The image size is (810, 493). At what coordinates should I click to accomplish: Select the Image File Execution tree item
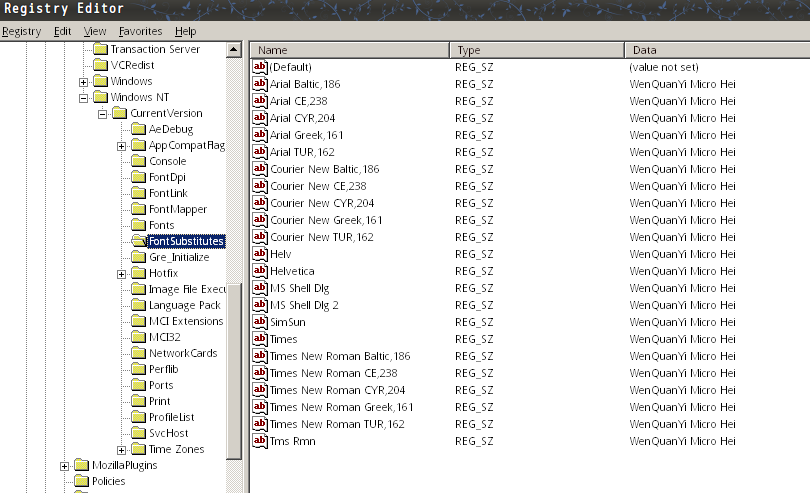click(187, 289)
